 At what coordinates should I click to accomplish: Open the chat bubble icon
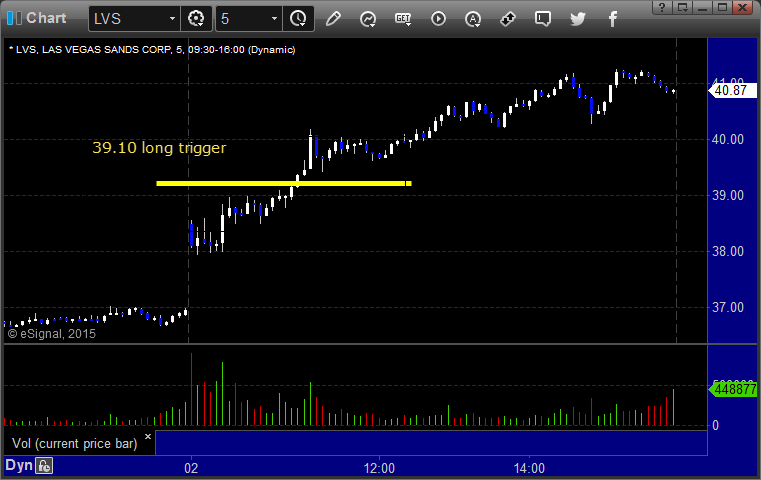tap(543, 19)
